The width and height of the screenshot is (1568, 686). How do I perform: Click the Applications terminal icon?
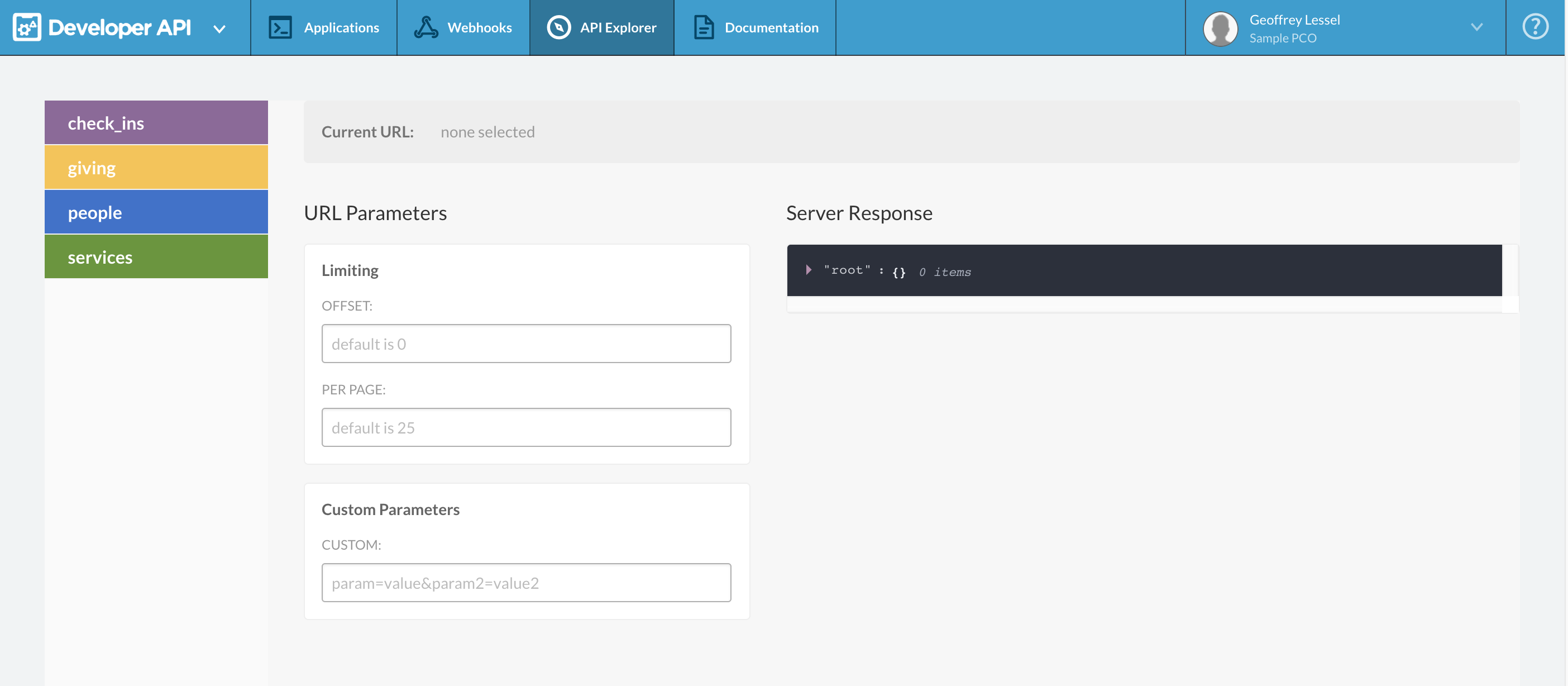pyautogui.click(x=280, y=27)
